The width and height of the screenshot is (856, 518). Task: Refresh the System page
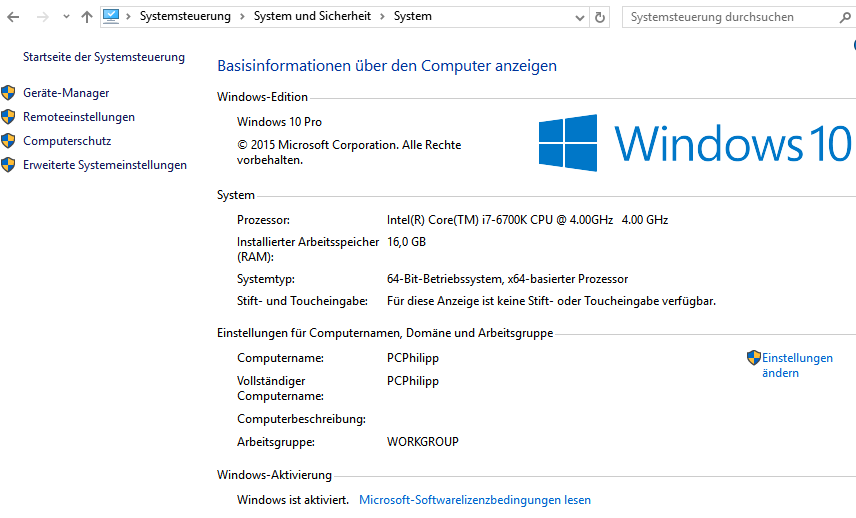[599, 17]
